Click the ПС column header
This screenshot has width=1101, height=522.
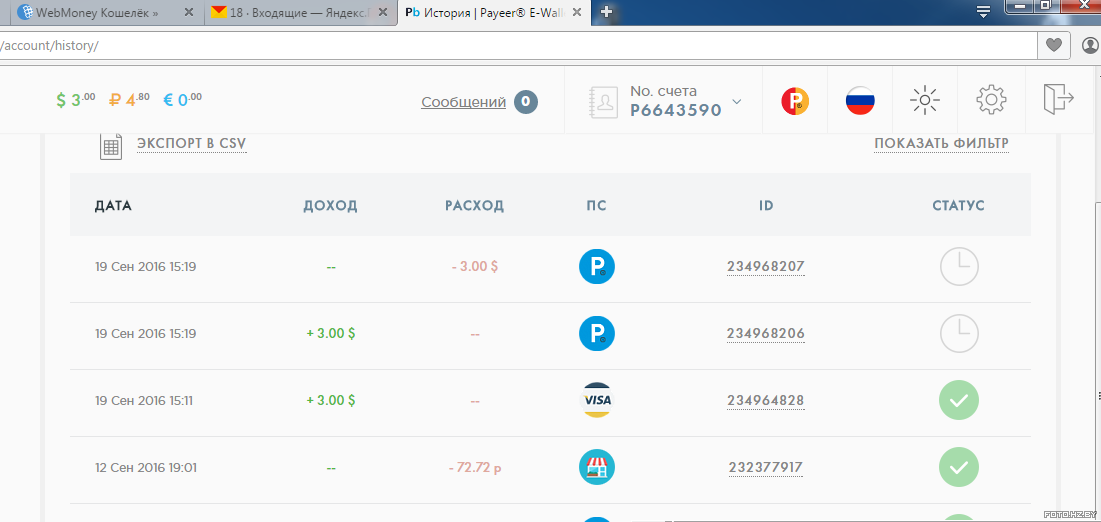pyautogui.click(x=597, y=206)
